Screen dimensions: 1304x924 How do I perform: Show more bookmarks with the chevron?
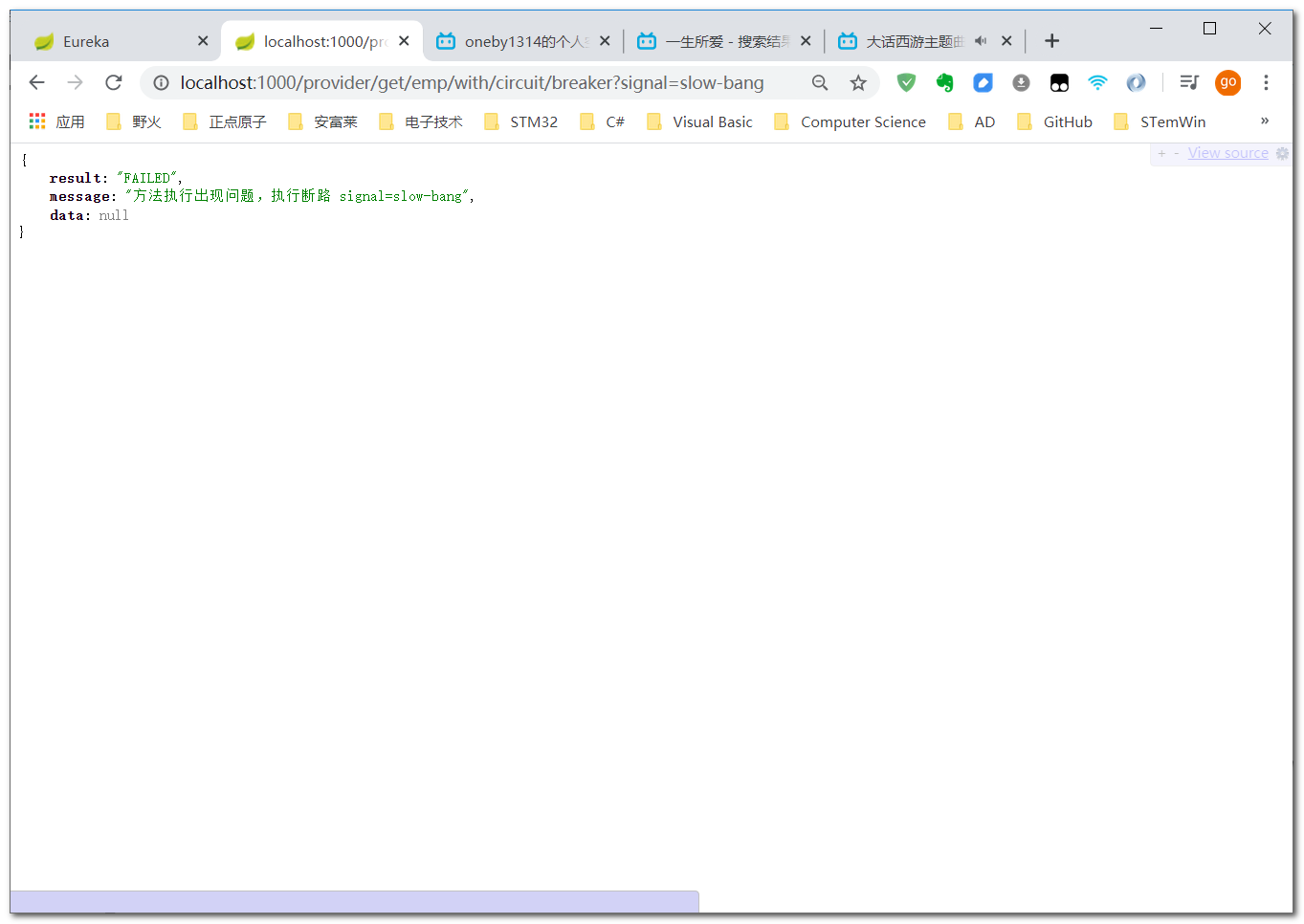point(1265,121)
